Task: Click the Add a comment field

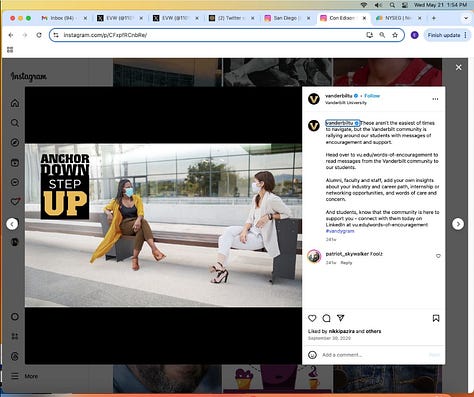Action: coord(373,355)
